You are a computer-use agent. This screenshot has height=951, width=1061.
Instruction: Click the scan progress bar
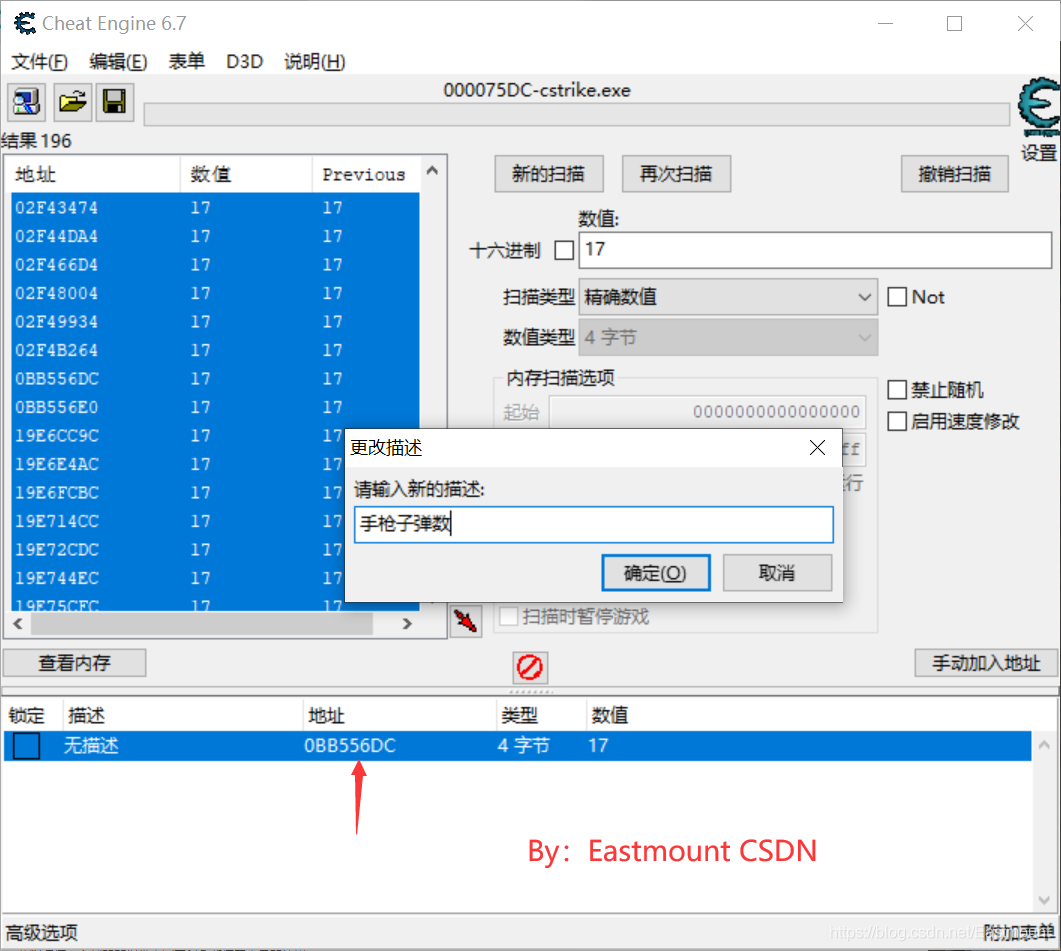click(577, 114)
